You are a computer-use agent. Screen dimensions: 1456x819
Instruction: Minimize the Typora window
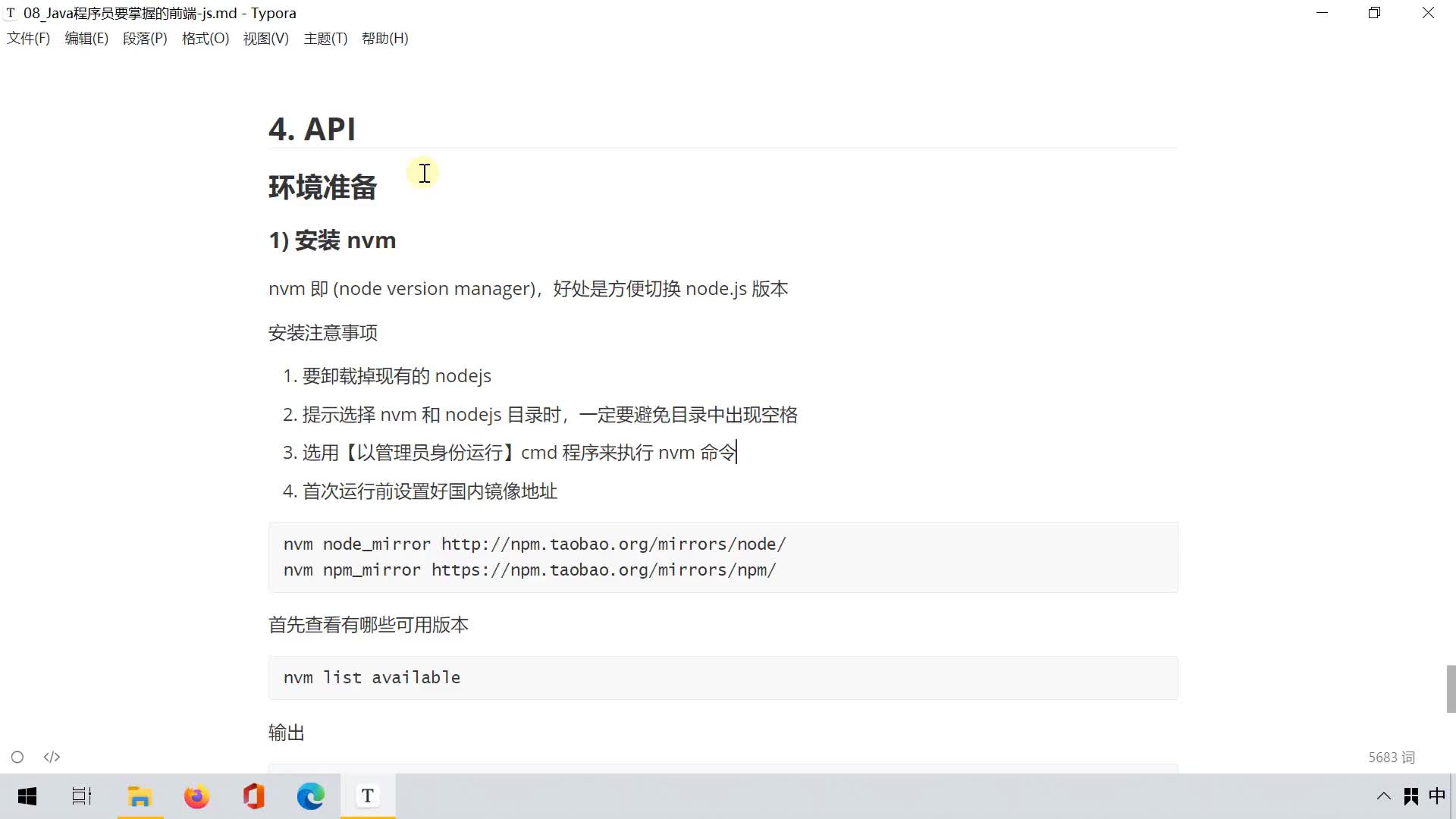1322,13
